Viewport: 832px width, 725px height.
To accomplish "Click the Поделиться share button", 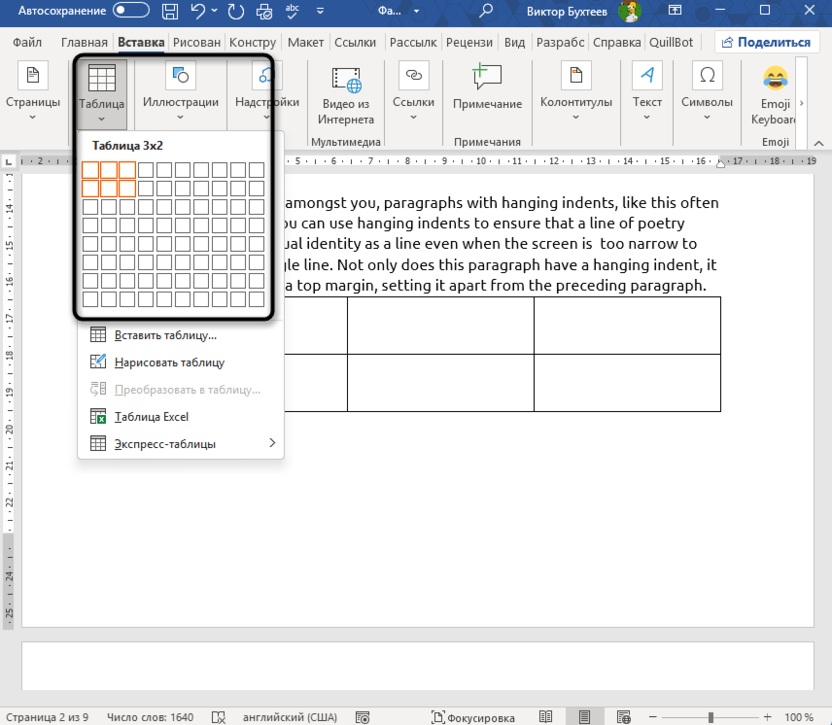I will (766, 42).
